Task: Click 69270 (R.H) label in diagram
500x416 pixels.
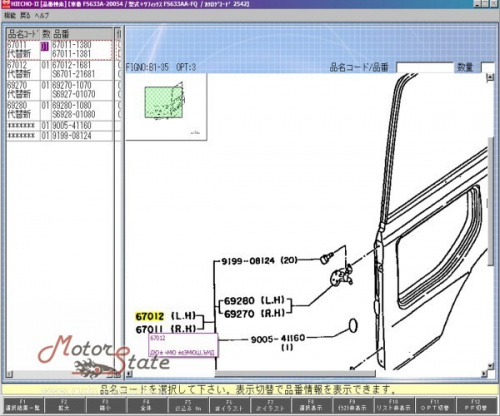Action: [254, 314]
